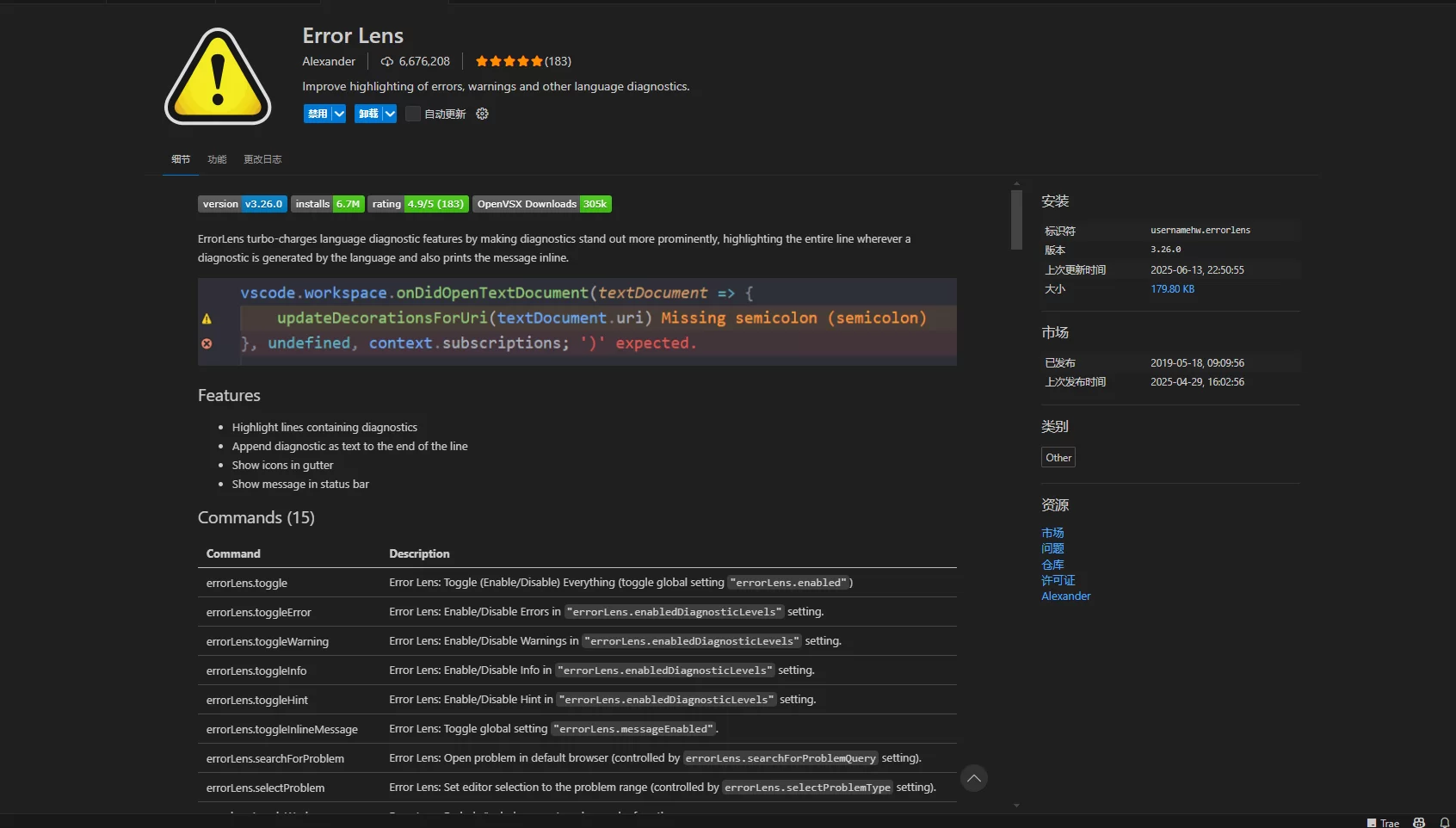1456x828 pixels.
Task: Click the rating 4.9/5 badge
Action: 418,204
